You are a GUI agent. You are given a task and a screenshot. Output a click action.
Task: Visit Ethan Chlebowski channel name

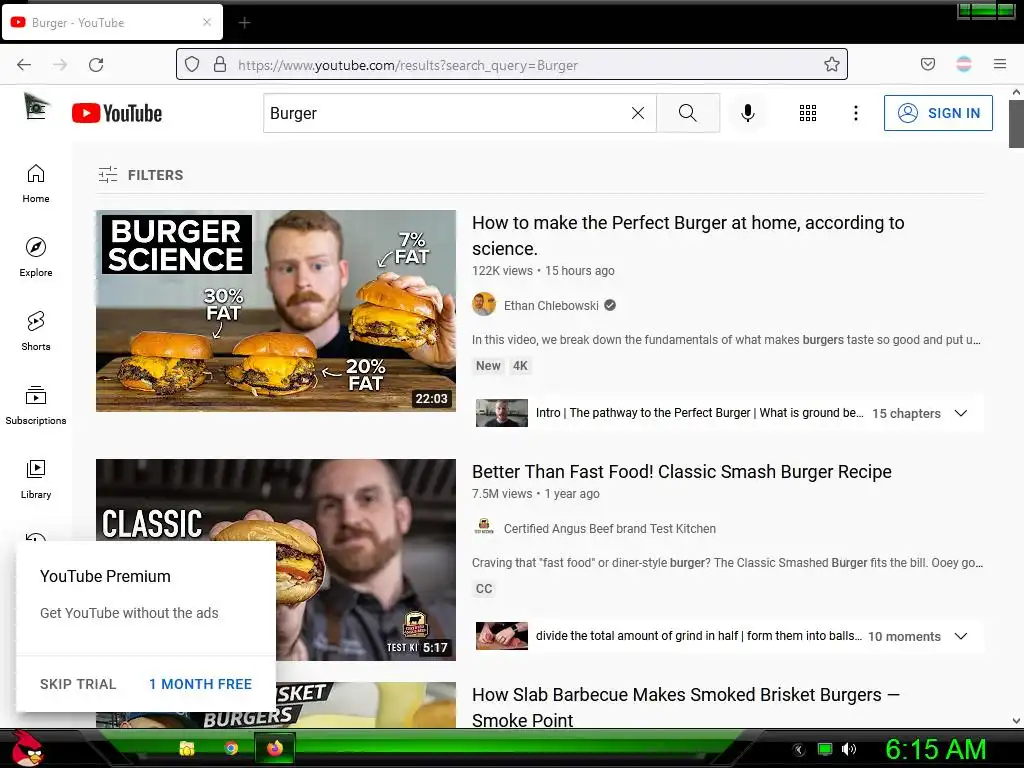tap(551, 305)
